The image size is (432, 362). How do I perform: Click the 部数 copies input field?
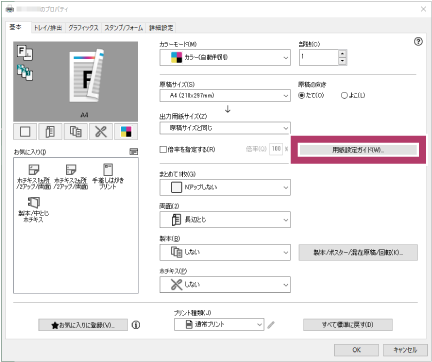319,57
